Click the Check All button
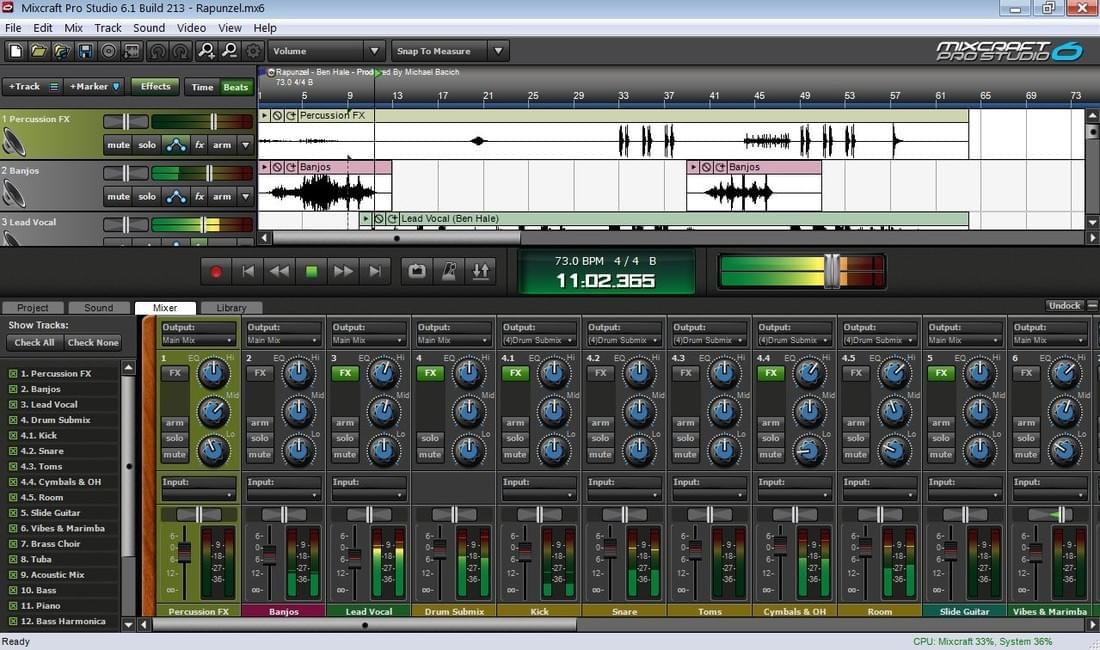Viewport: 1100px width, 650px height. click(34, 343)
